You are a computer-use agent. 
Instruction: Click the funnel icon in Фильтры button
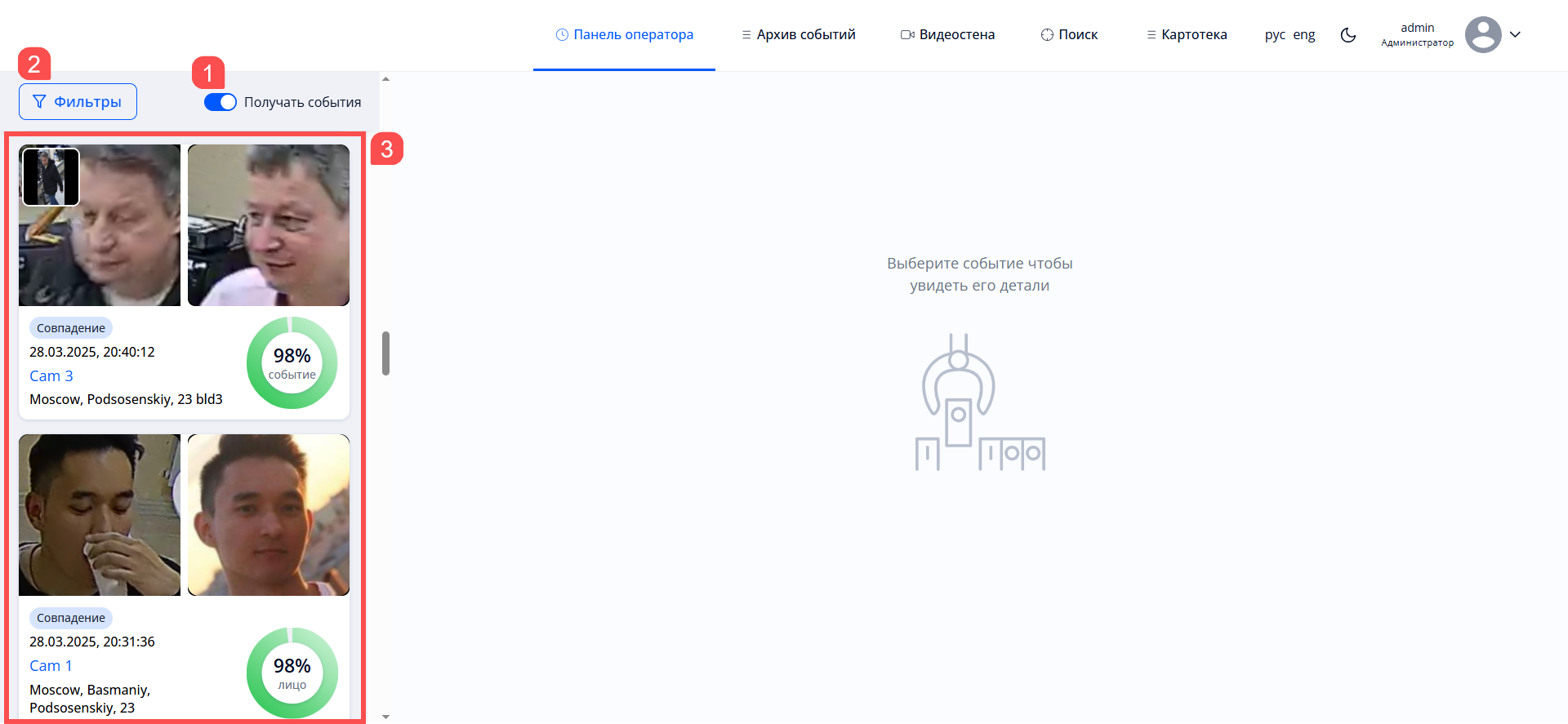(x=39, y=102)
